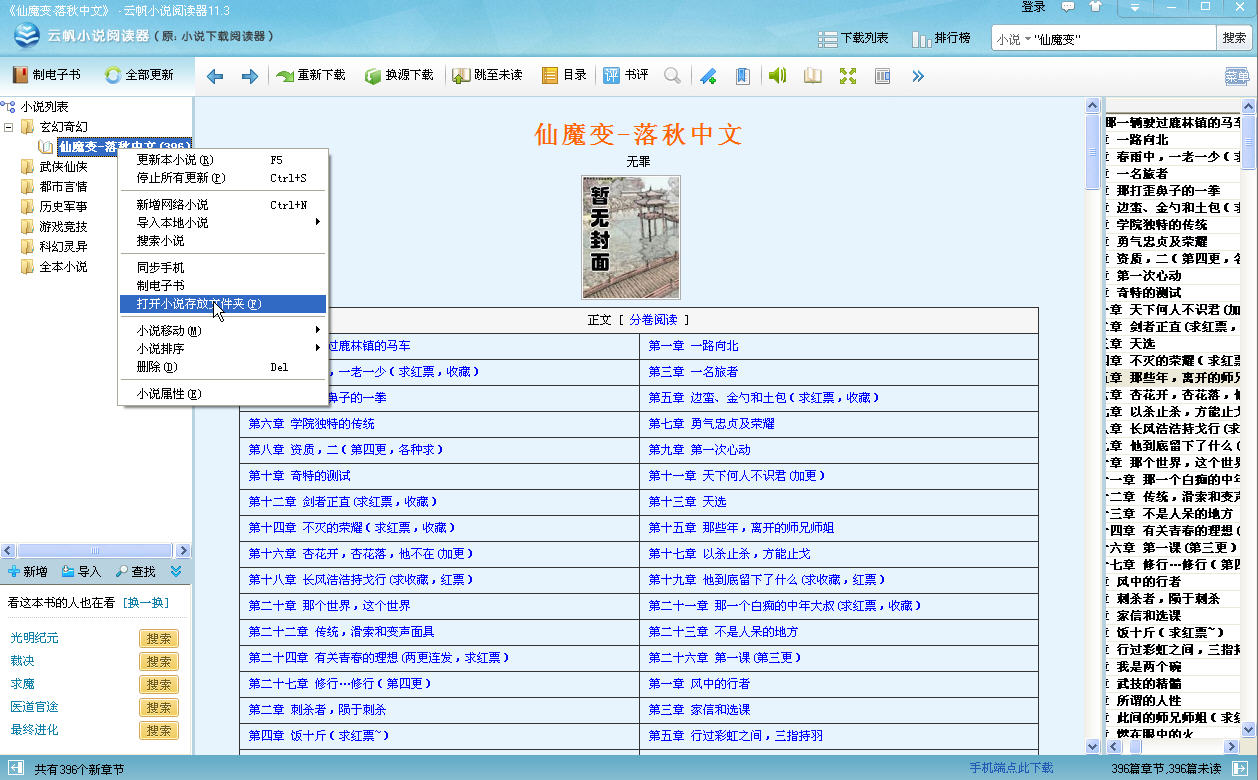
Task: Click 重新下载 in the toolbar
Action: click(x=311, y=75)
